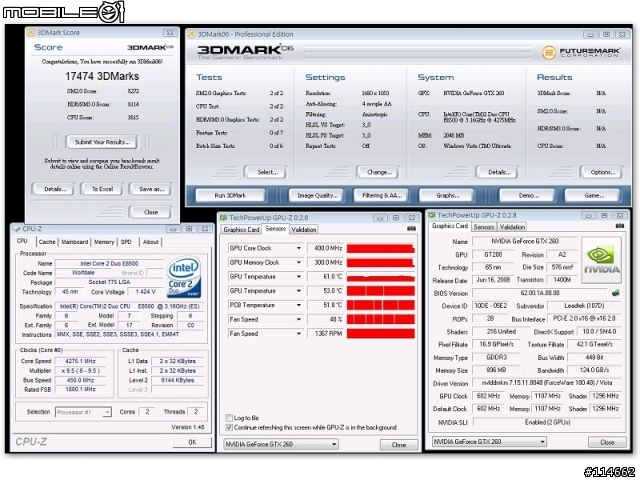Click the Image Quality button
The width and height of the screenshot is (640, 480).
click(317, 196)
